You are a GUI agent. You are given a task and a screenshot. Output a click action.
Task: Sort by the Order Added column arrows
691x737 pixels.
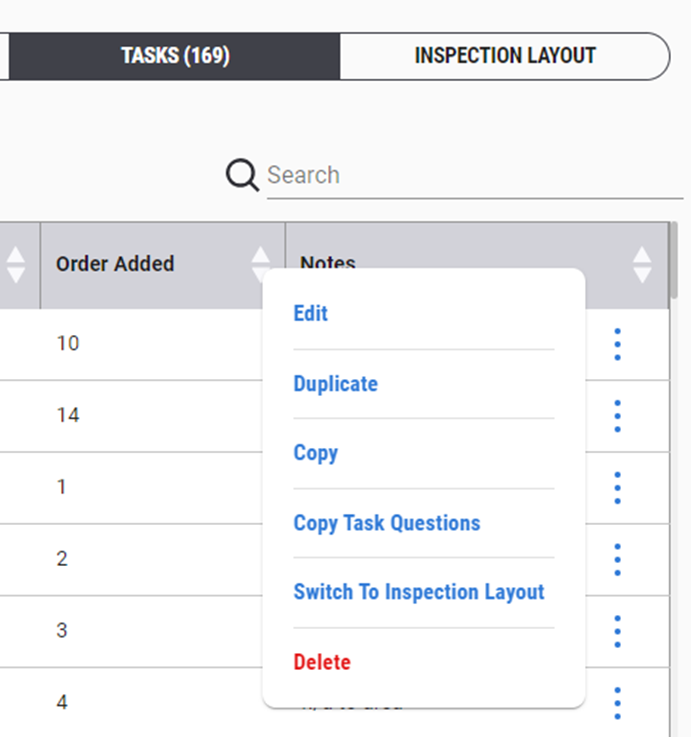[x=261, y=264]
